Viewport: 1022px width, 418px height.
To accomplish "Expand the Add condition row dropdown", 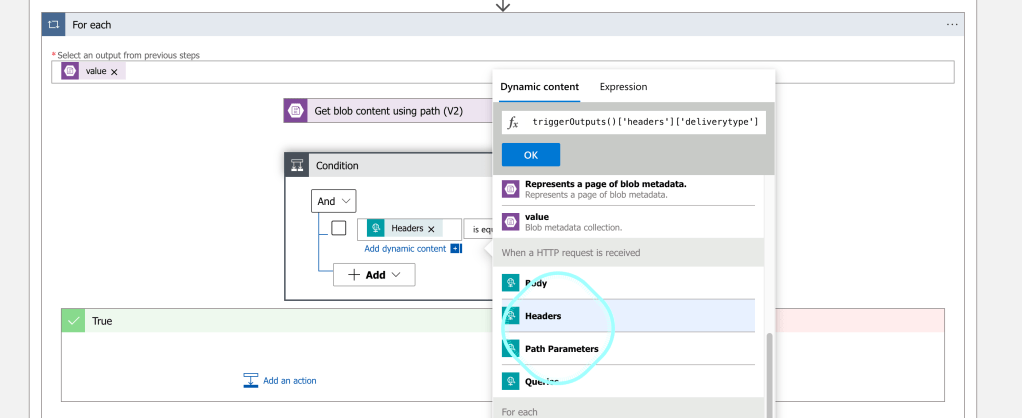I will (374, 275).
